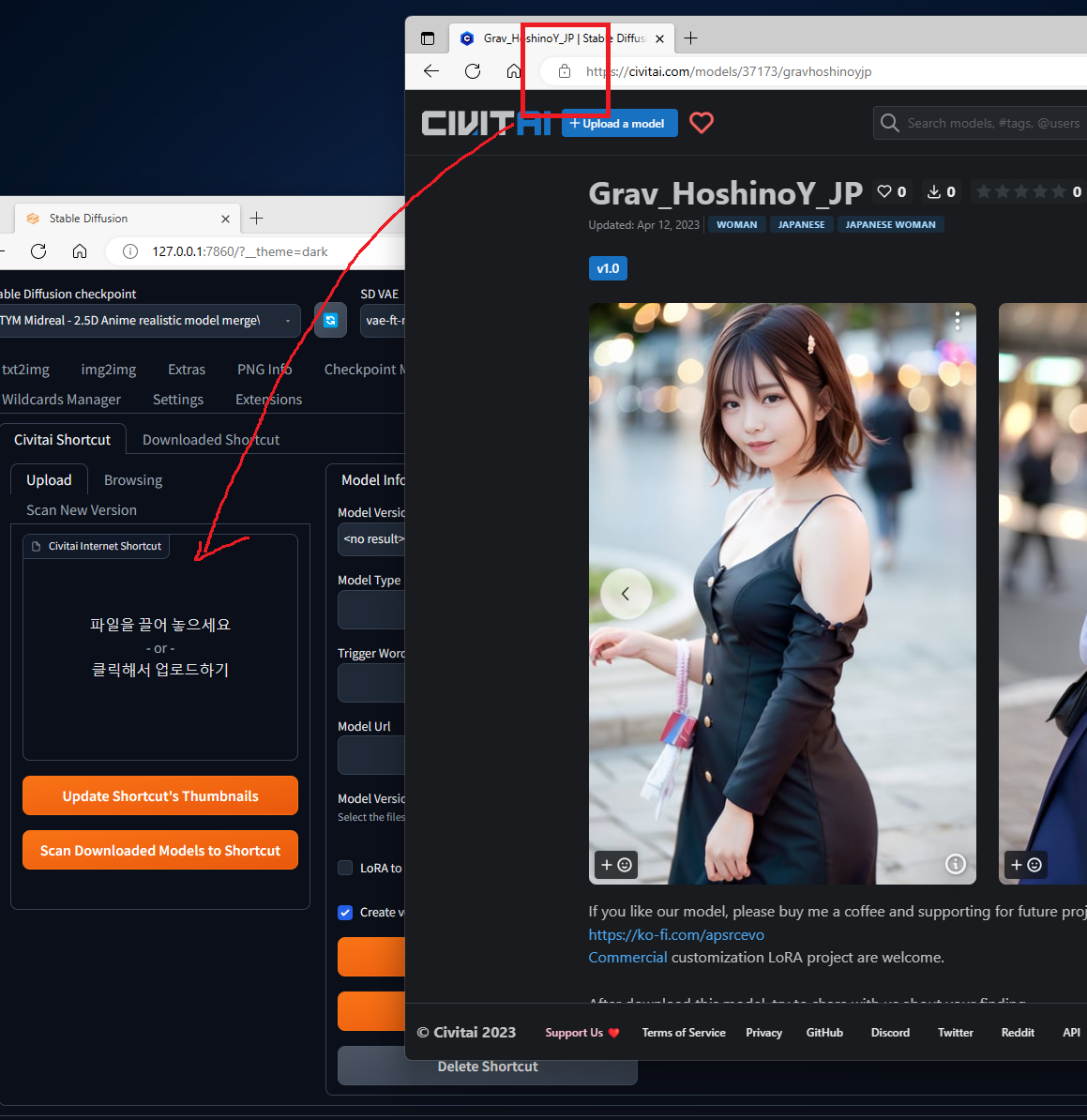Viewport: 1087px width, 1120px height.
Task: Click the first model preview image
Action: tap(782, 594)
